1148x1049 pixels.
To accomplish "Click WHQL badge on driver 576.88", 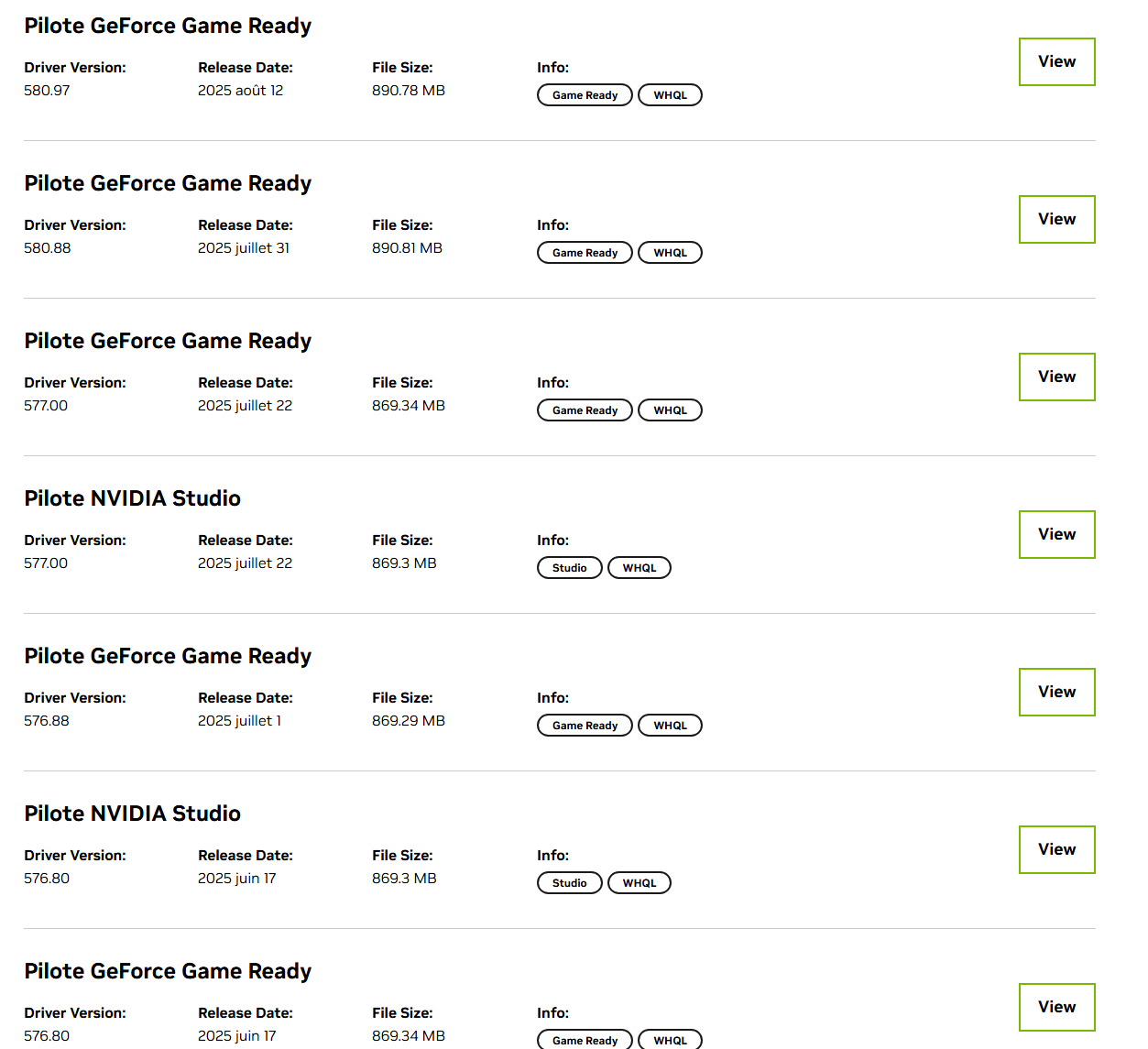I will coord(670,726).
